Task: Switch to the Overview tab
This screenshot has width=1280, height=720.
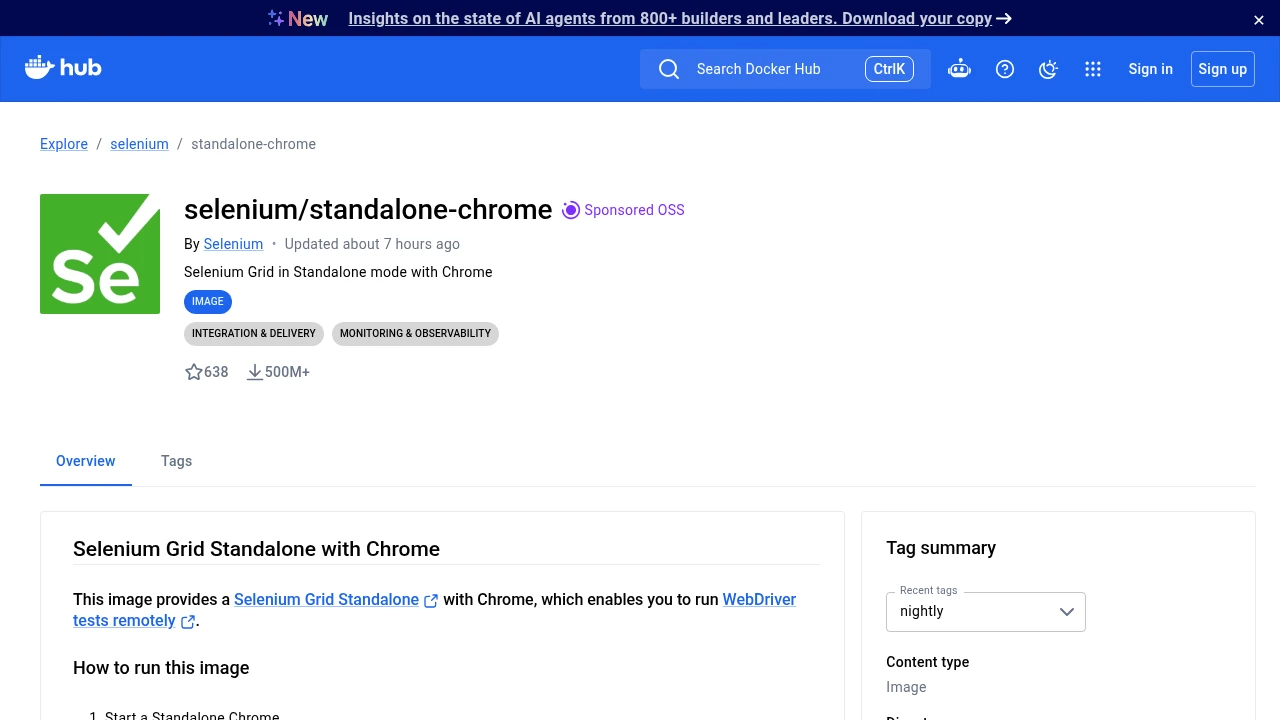Action: (x=86, y=461)
